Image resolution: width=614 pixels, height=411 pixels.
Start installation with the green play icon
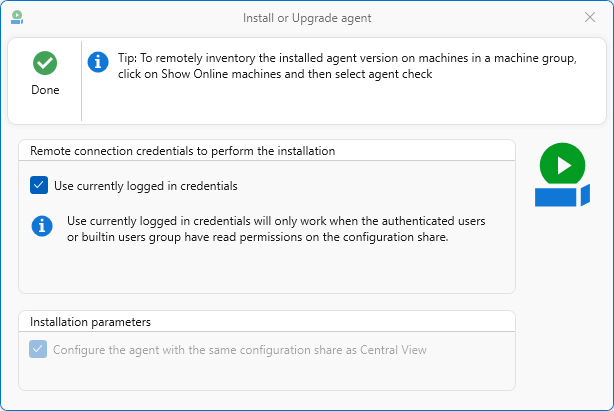[x=562, y=164]
